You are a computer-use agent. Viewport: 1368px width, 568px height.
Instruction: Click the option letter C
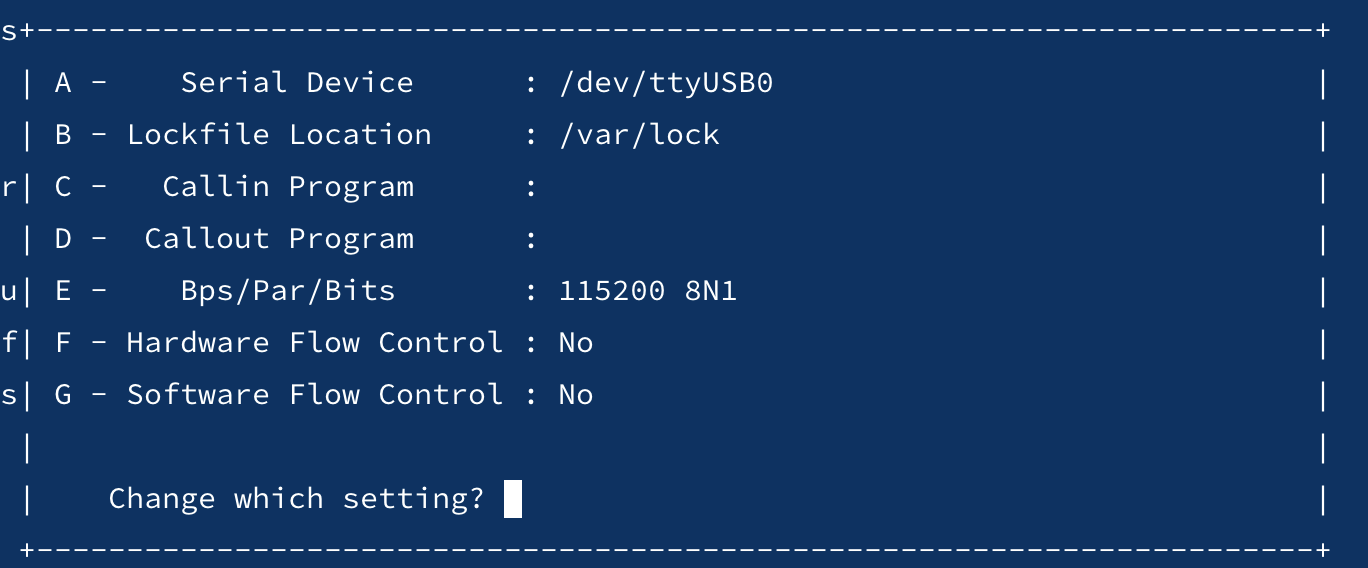(x=63, y=187)
